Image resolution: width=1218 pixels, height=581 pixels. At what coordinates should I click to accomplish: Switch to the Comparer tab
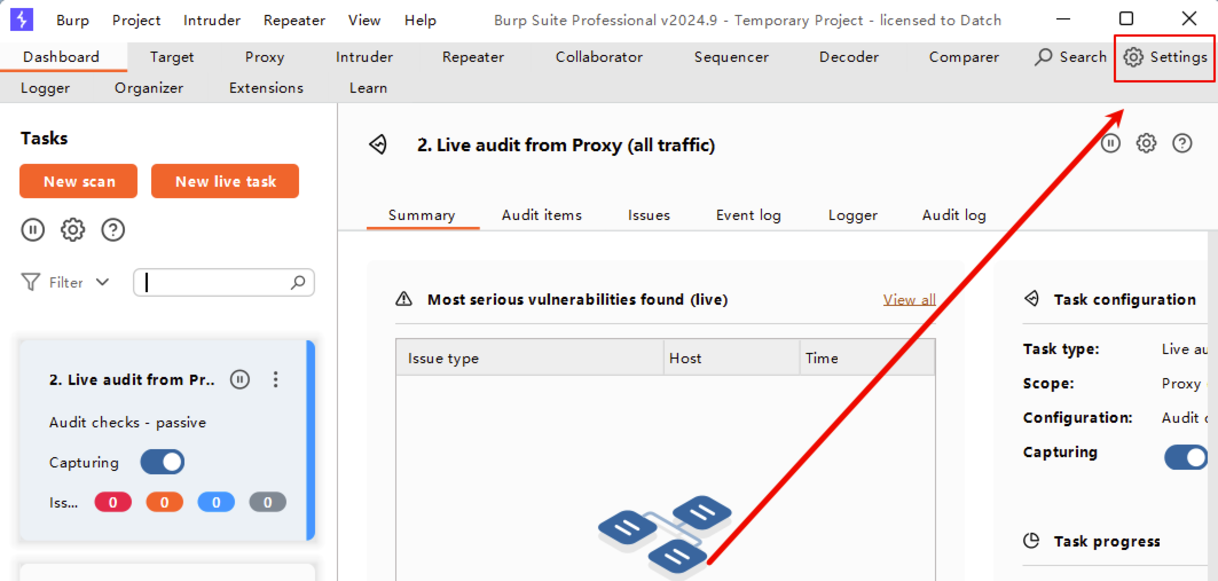click(964, 57)
